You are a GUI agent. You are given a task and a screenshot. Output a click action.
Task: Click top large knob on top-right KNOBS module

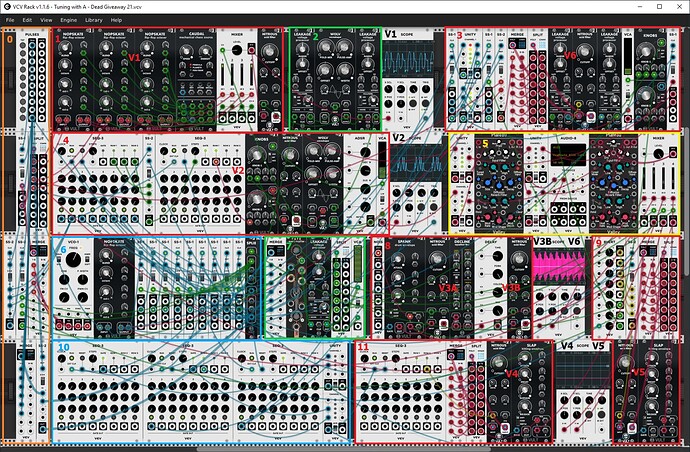(x=646, y=51)
